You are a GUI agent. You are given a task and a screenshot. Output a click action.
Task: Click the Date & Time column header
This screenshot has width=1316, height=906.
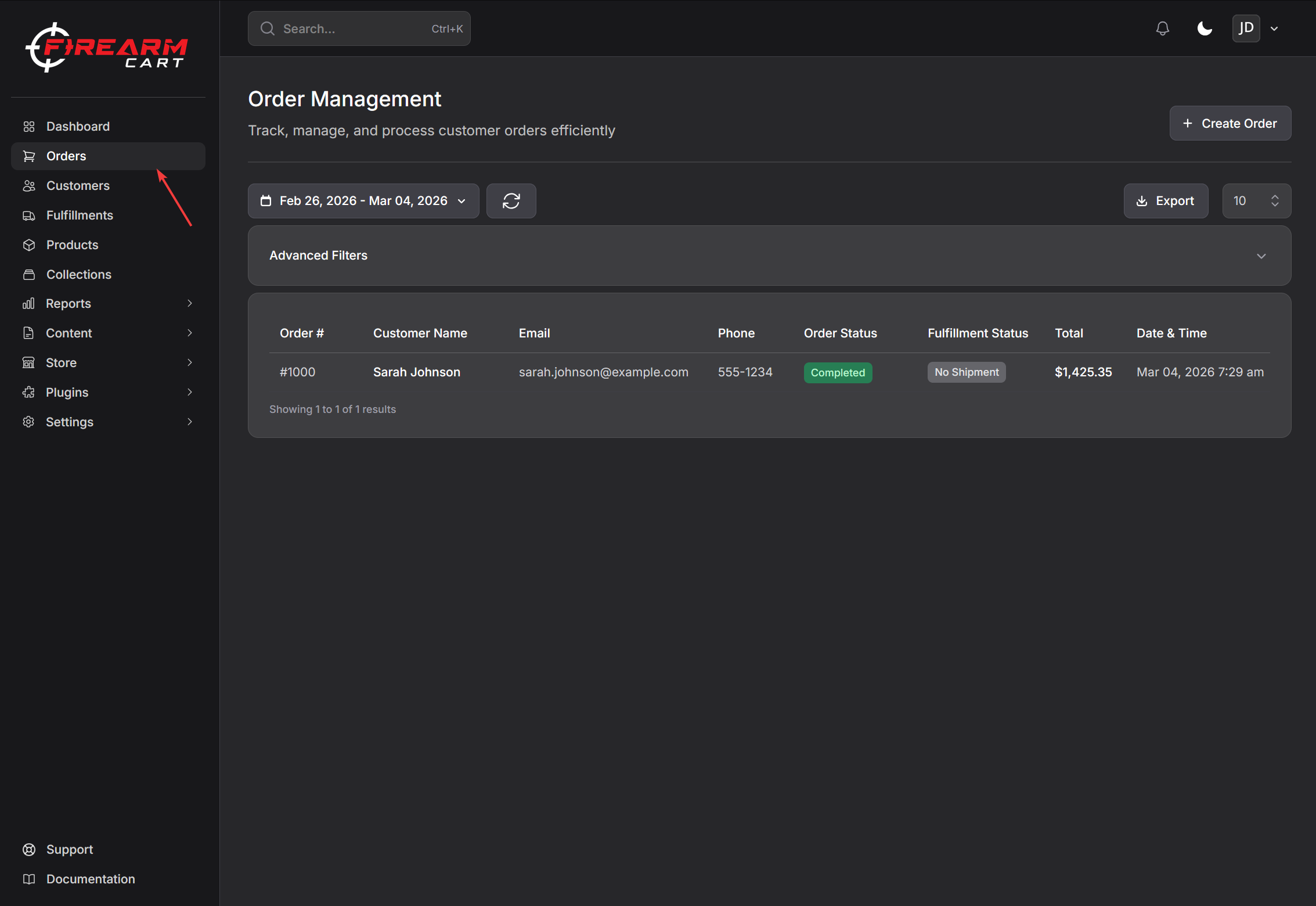(1171, 333)
